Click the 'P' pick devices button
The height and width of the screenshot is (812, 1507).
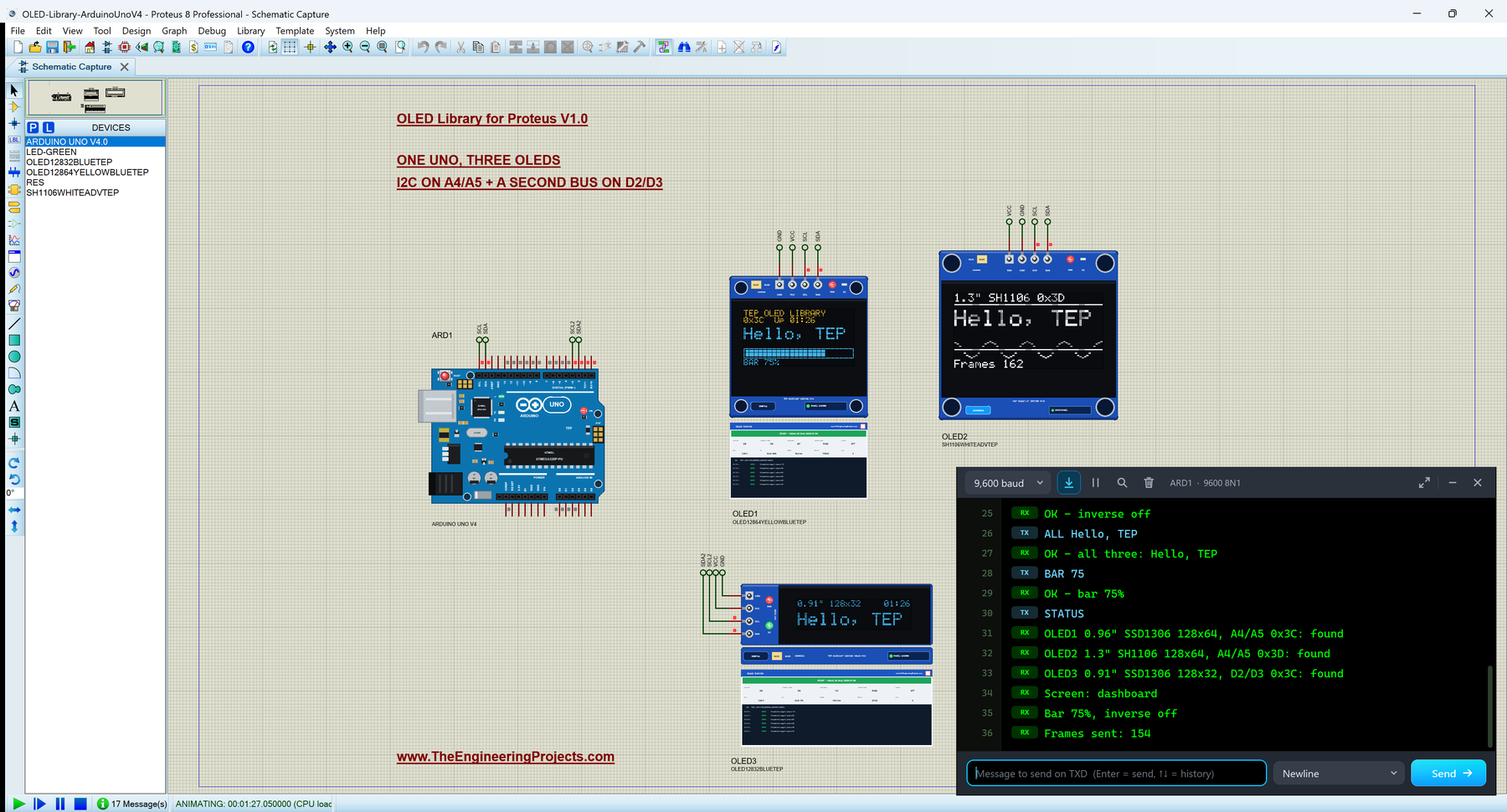pos(33,127)
